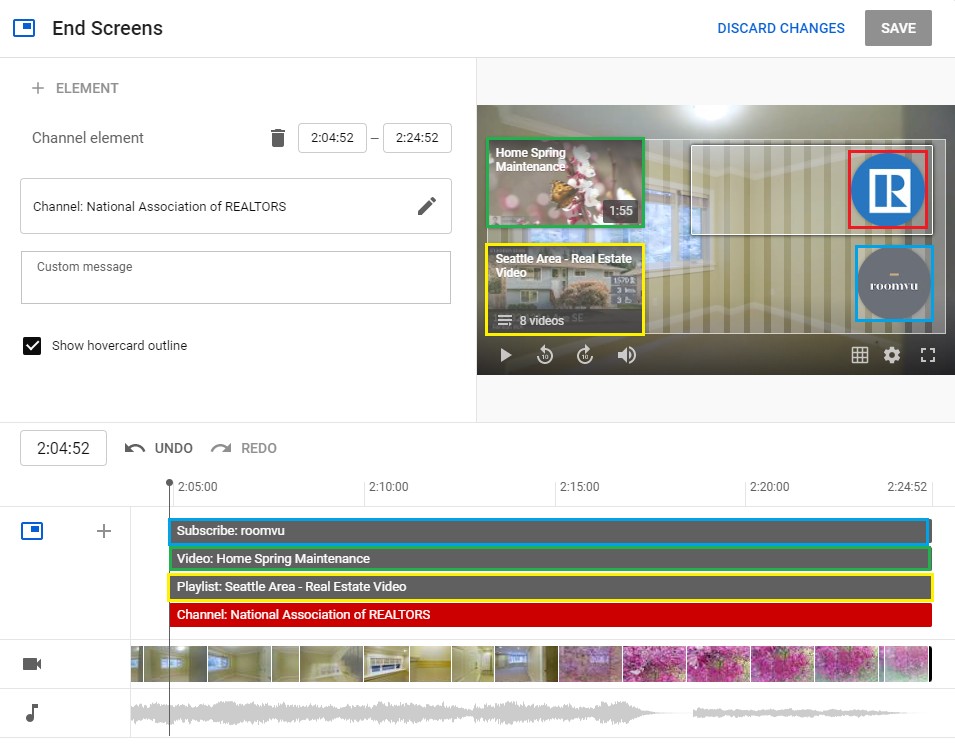Viewport: 955px width, 752px height.
Task: Mute the preview volume
Action: (x=627, y=355)
